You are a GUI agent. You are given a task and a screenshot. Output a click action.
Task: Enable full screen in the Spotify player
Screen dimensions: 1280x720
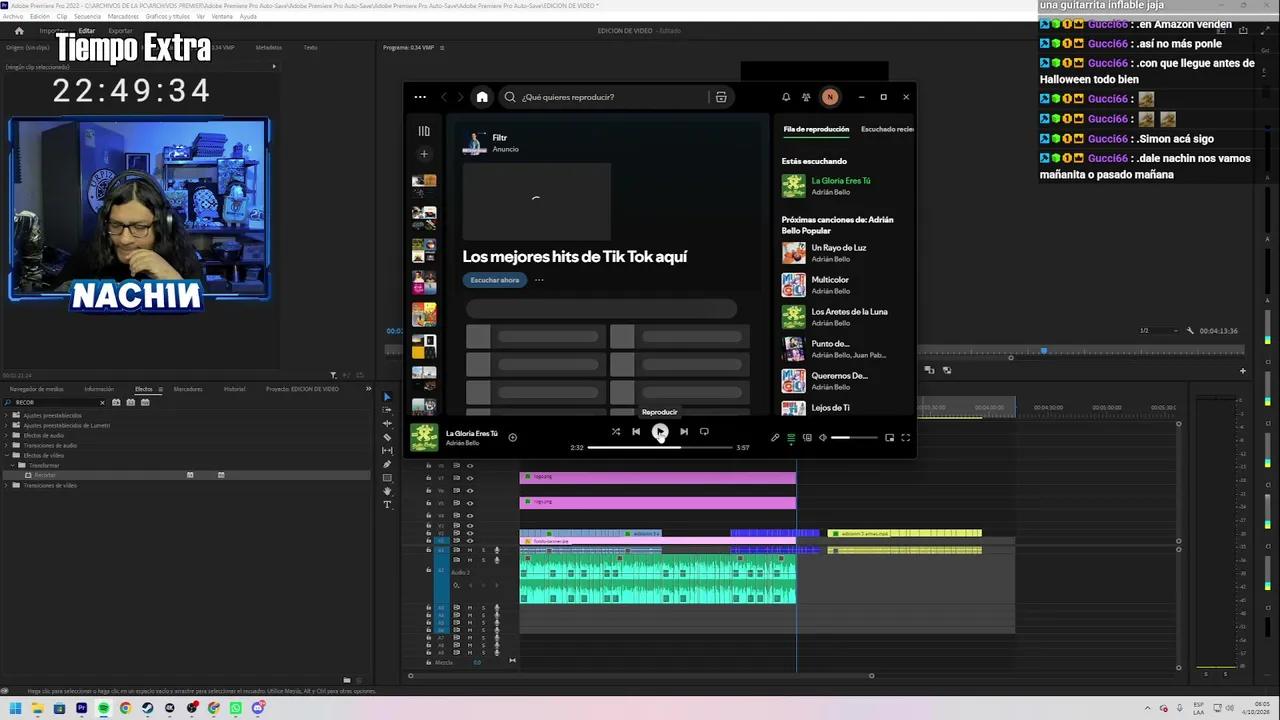(906, 437)
